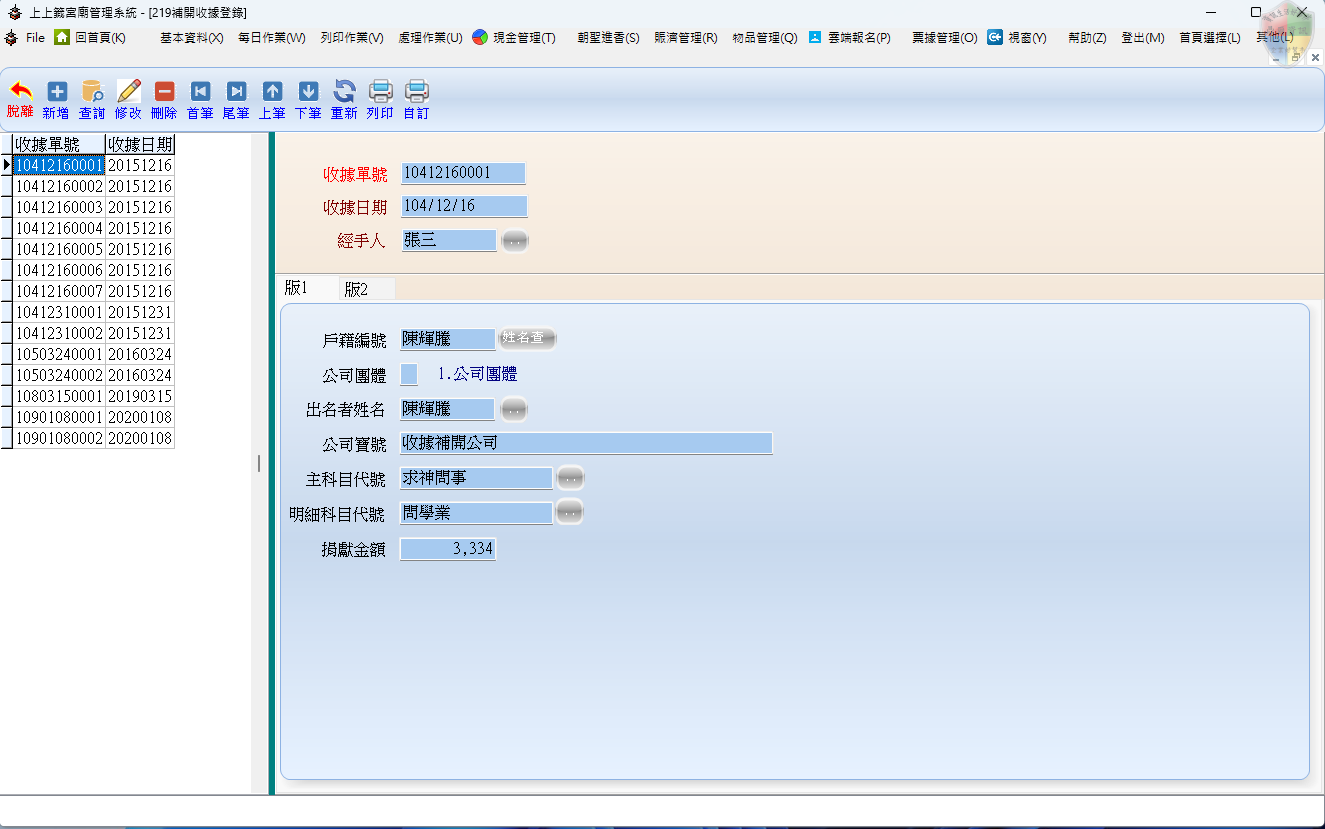Go to previous record with 上筆
Viewport: 1325px width, 829px height.
pos(272,92)
